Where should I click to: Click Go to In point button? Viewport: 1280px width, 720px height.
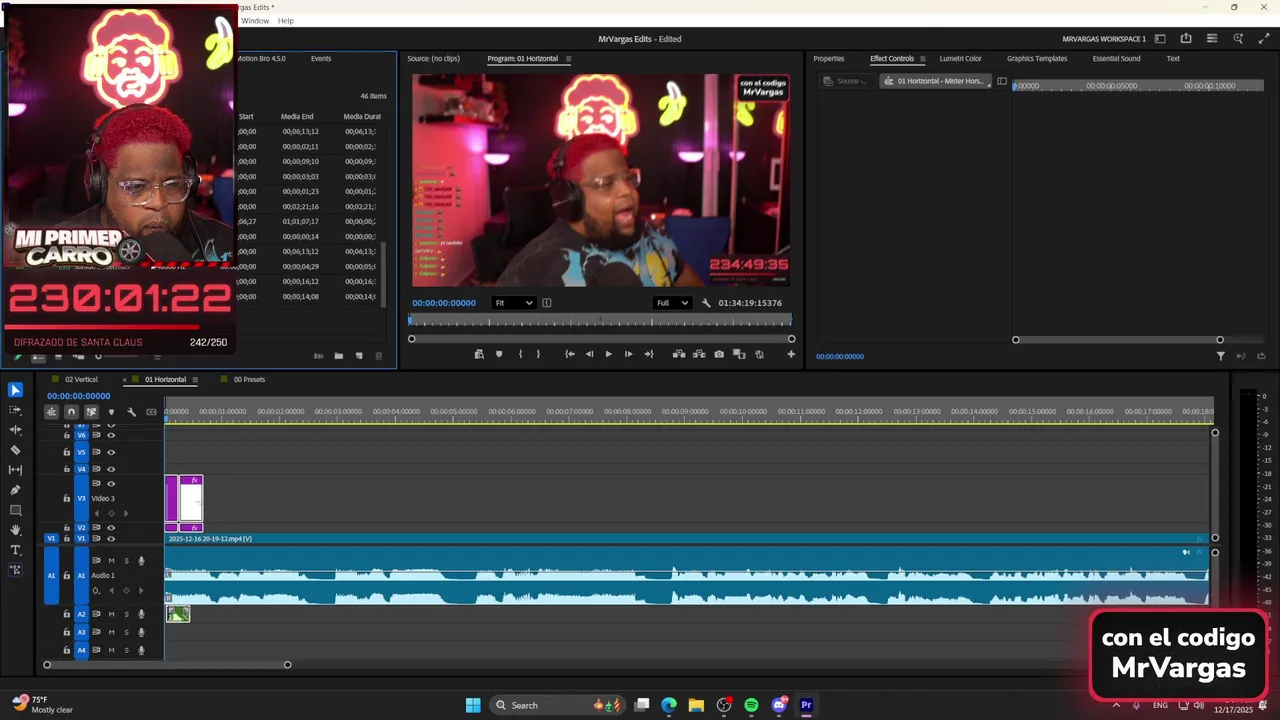pos(569,354)
